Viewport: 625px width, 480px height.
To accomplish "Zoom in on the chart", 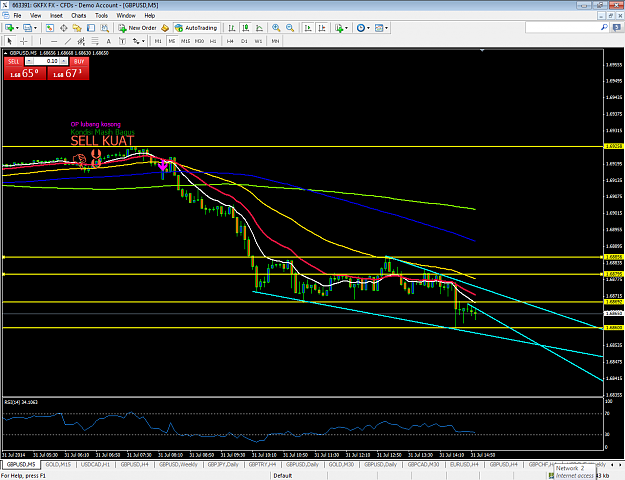I will coord(276,28).
